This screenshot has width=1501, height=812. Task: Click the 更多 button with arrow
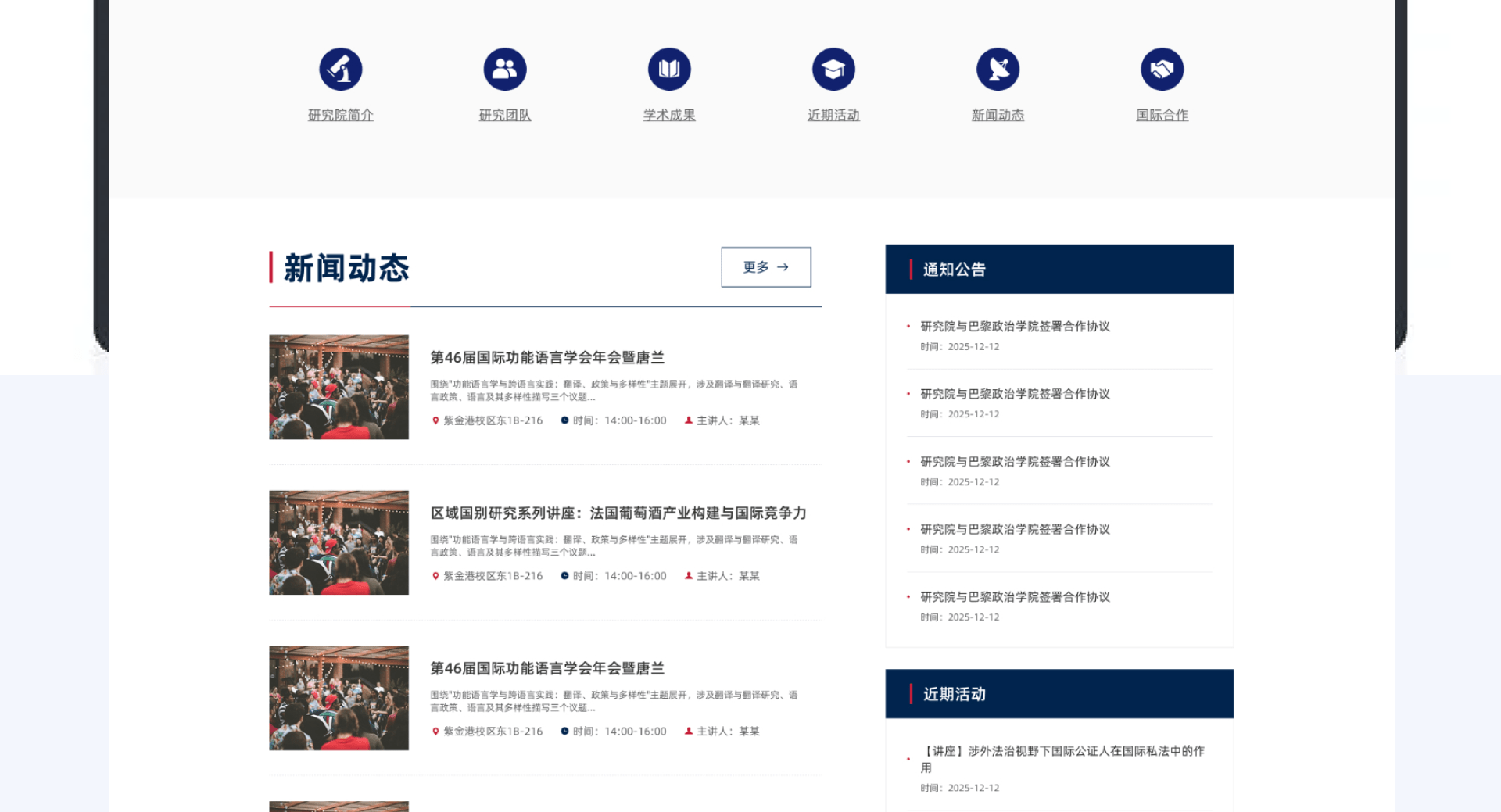point(766,267)
